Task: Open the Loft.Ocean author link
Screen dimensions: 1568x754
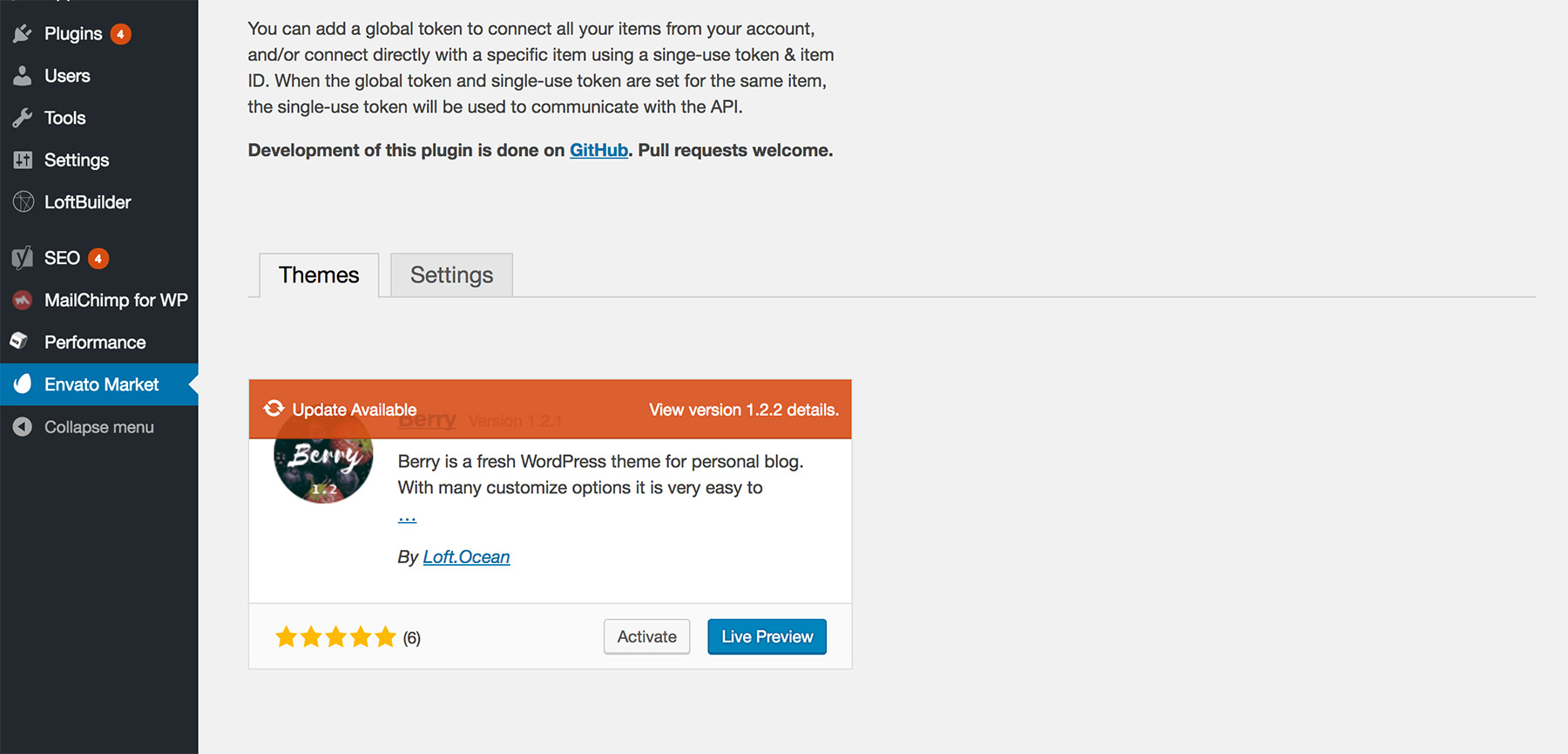Action: [x=466, y=557]
